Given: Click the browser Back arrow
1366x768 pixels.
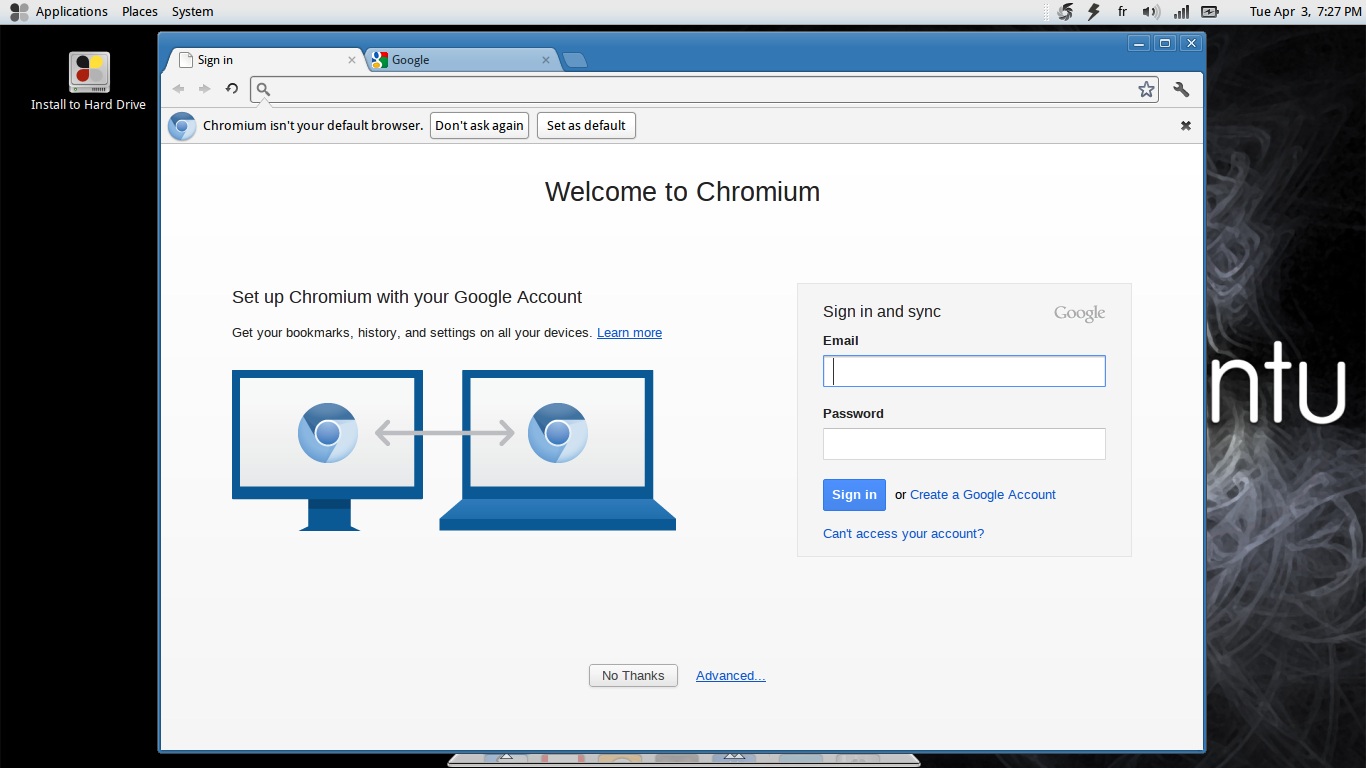Looking at the screenshot, I should coord(179,89).
